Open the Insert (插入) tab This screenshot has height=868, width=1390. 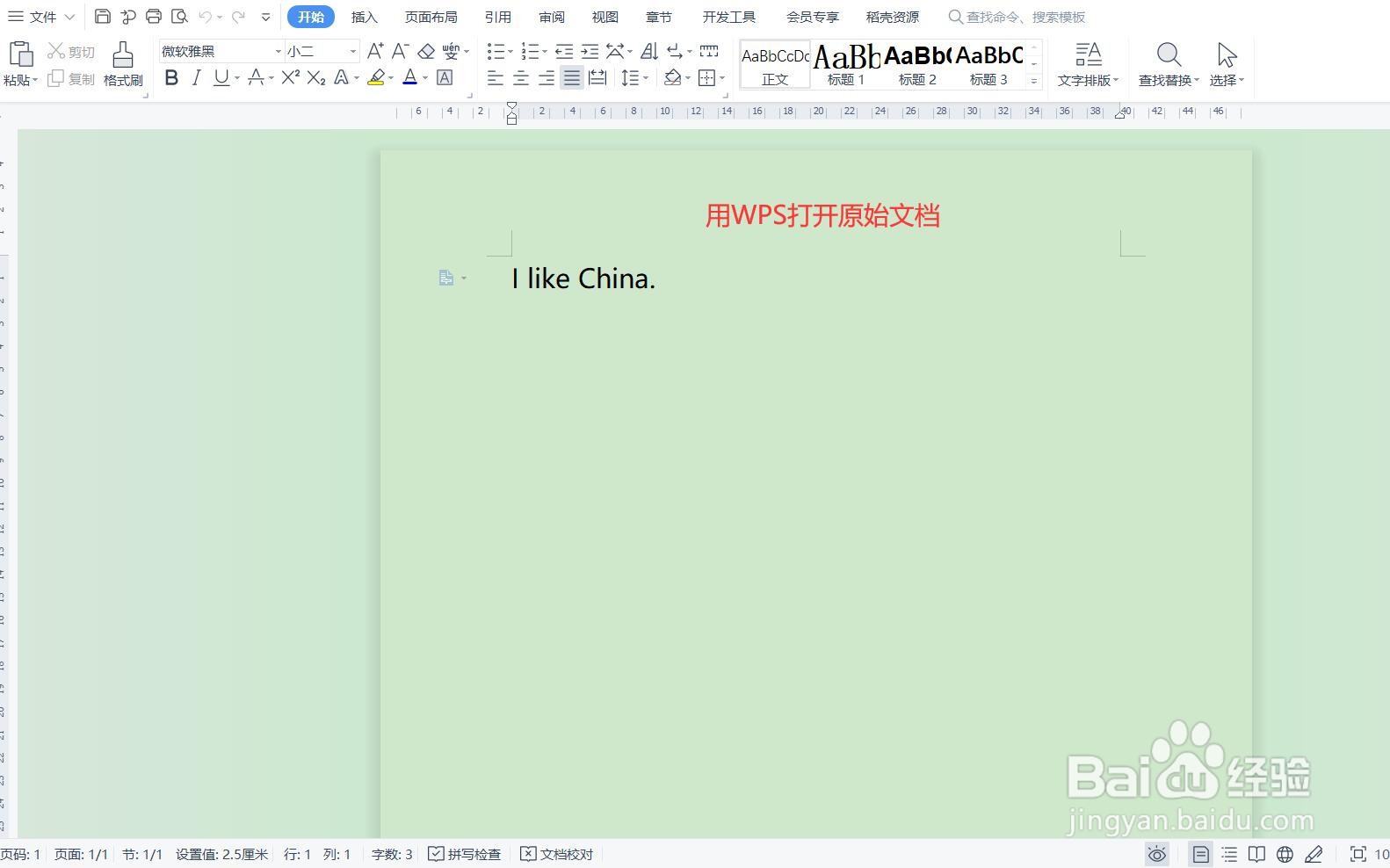click(364, 17)
